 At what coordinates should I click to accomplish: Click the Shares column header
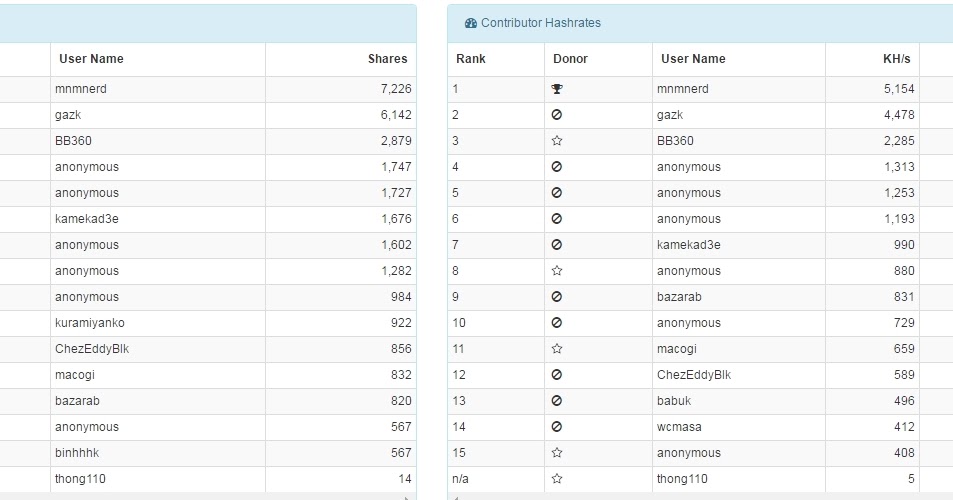387,59
